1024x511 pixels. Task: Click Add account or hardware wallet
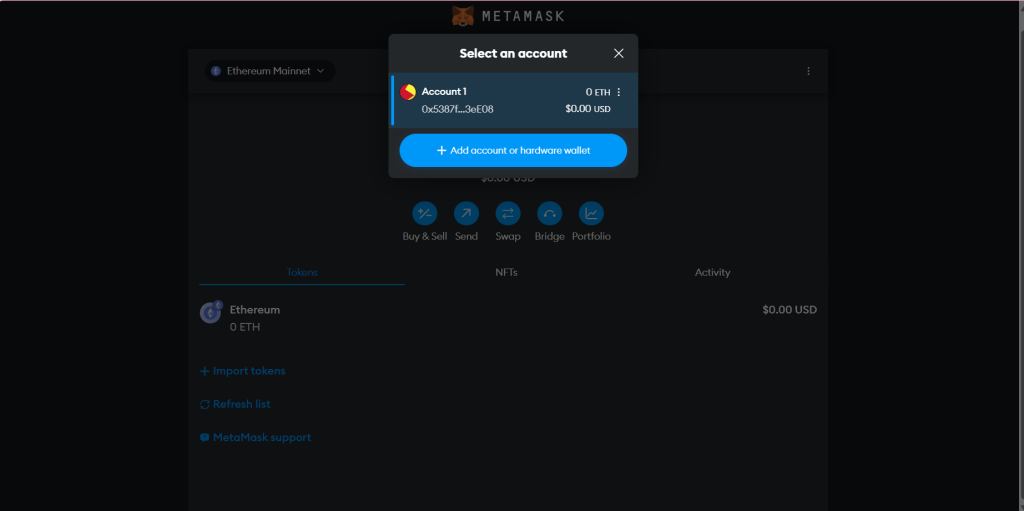(513, 150)
